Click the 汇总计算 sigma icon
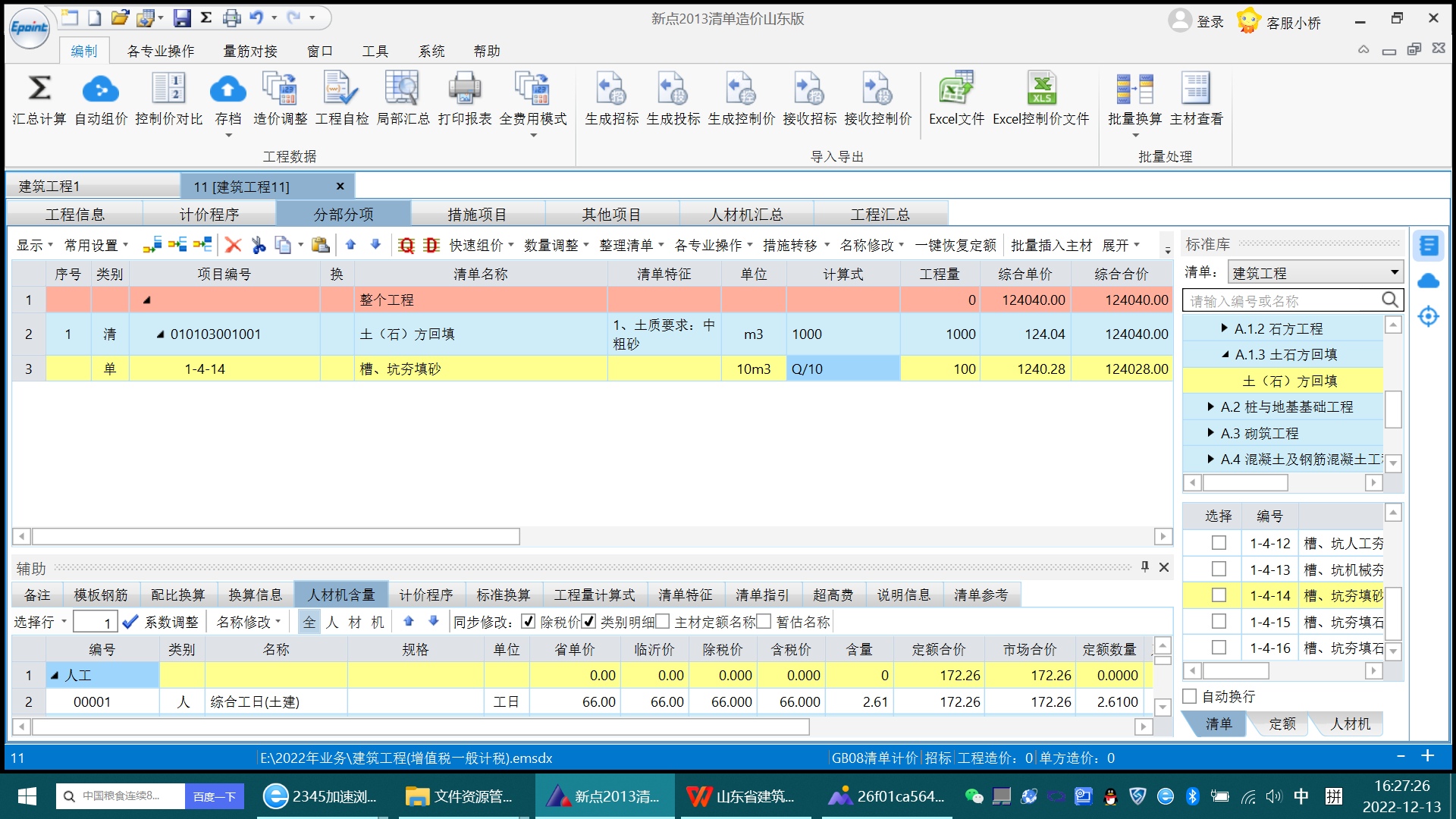1456x819 pixels. click(39, 89)
